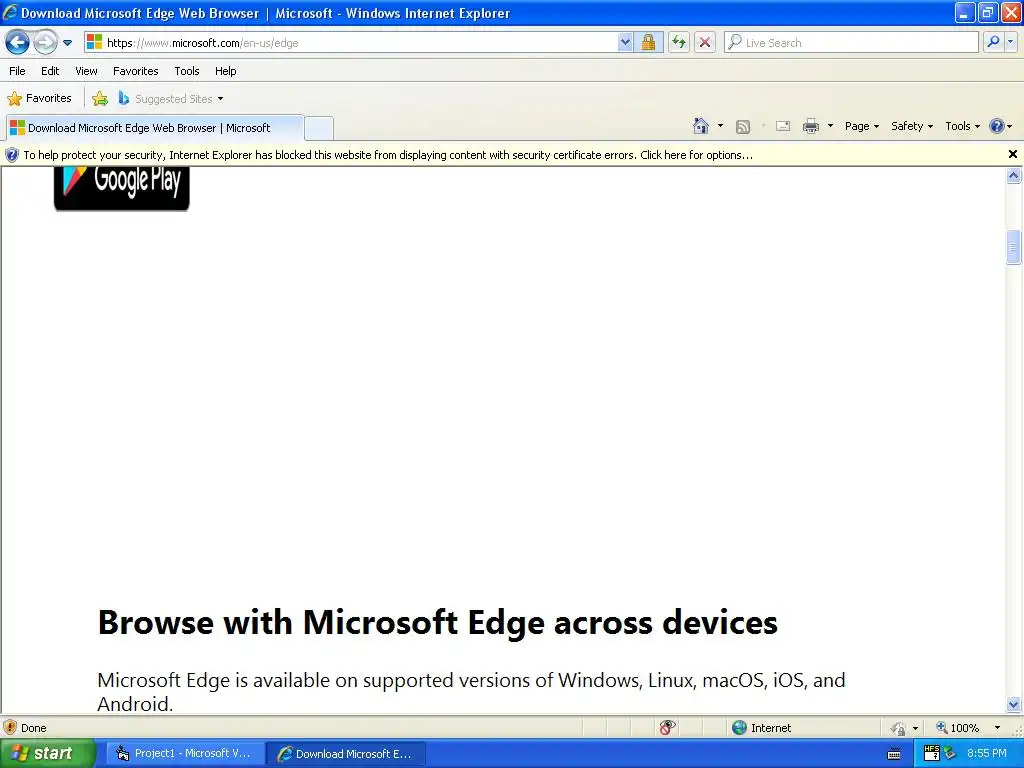Click the Home page icon
The width and height of the screenshot is (1024, 768).
click(x=701, y=126)
